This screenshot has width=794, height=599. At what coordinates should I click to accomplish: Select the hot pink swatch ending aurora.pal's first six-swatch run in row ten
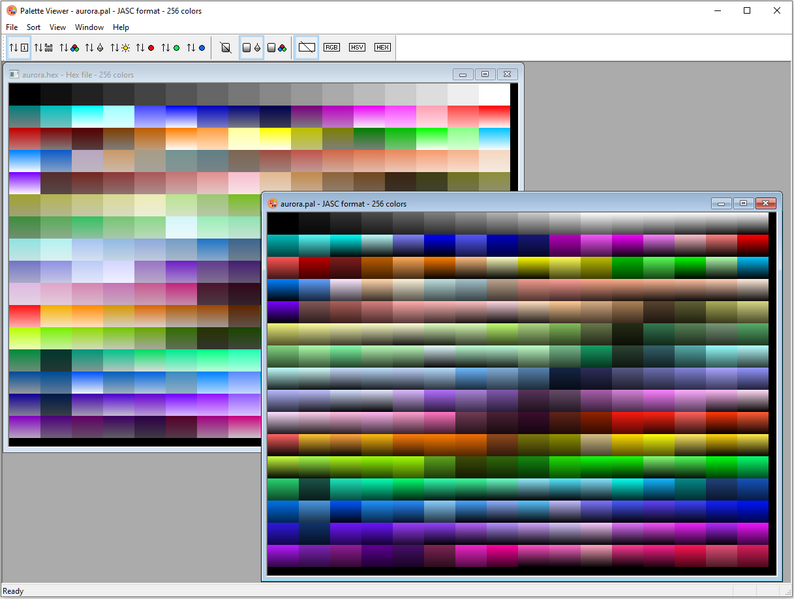440,422
